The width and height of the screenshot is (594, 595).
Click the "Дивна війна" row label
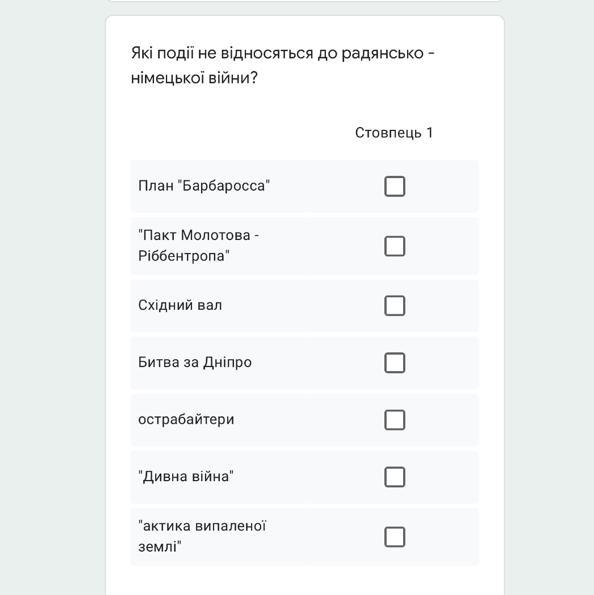point(186,477)
